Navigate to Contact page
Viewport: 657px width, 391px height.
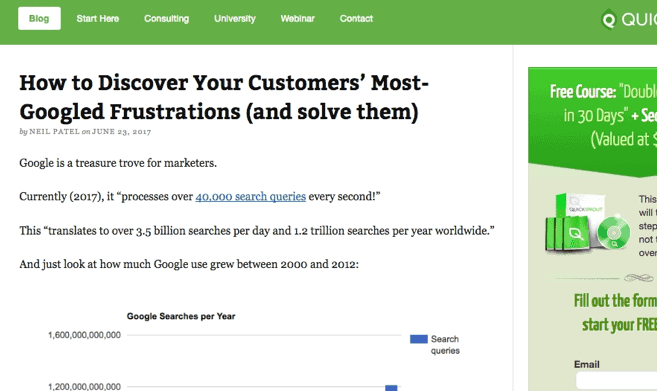pyautogui.click(x=356, y=18)
